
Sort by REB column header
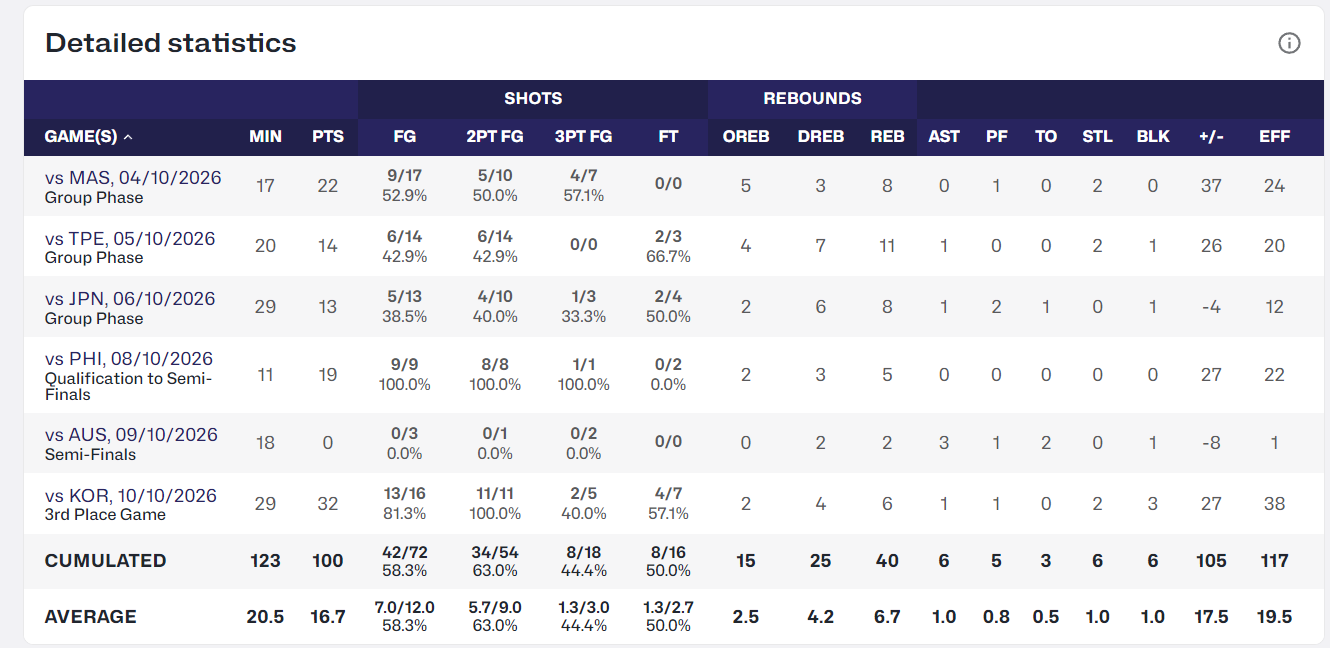[x=887, y=137]
